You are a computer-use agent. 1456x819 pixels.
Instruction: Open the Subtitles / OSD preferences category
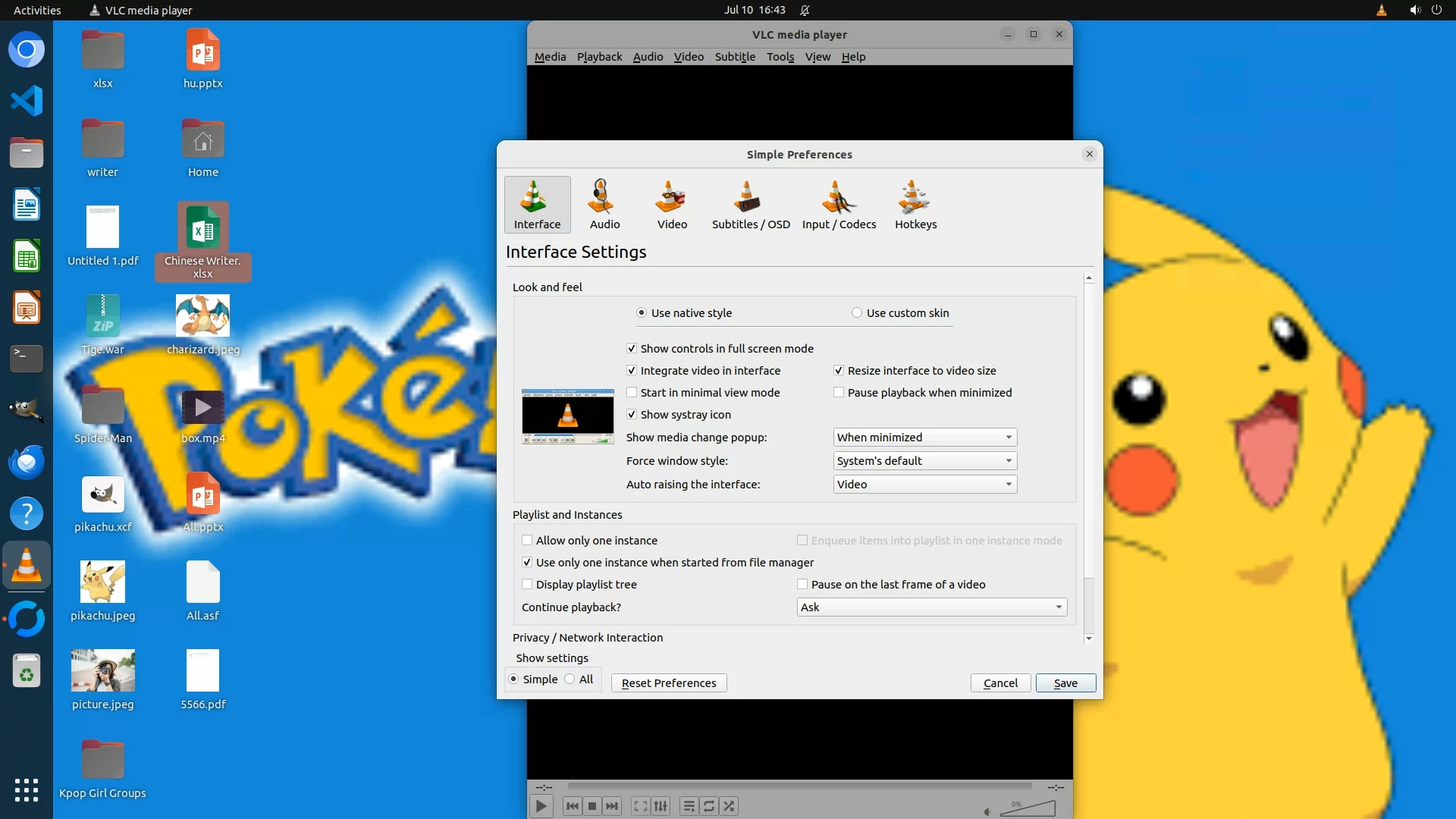[x=750, y=205]
